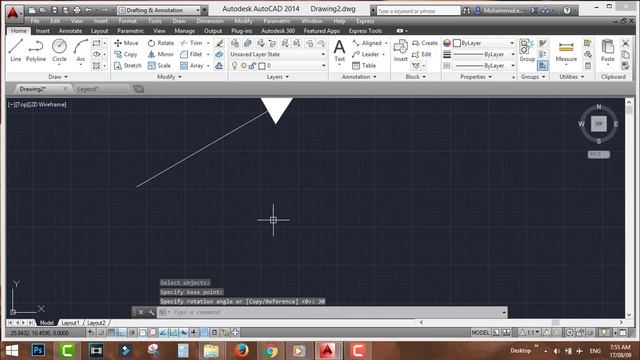The width and height of the screenshot is (640, 360).
Task: Click the Paste clipboard icon
Action: (x=607, y=50)
